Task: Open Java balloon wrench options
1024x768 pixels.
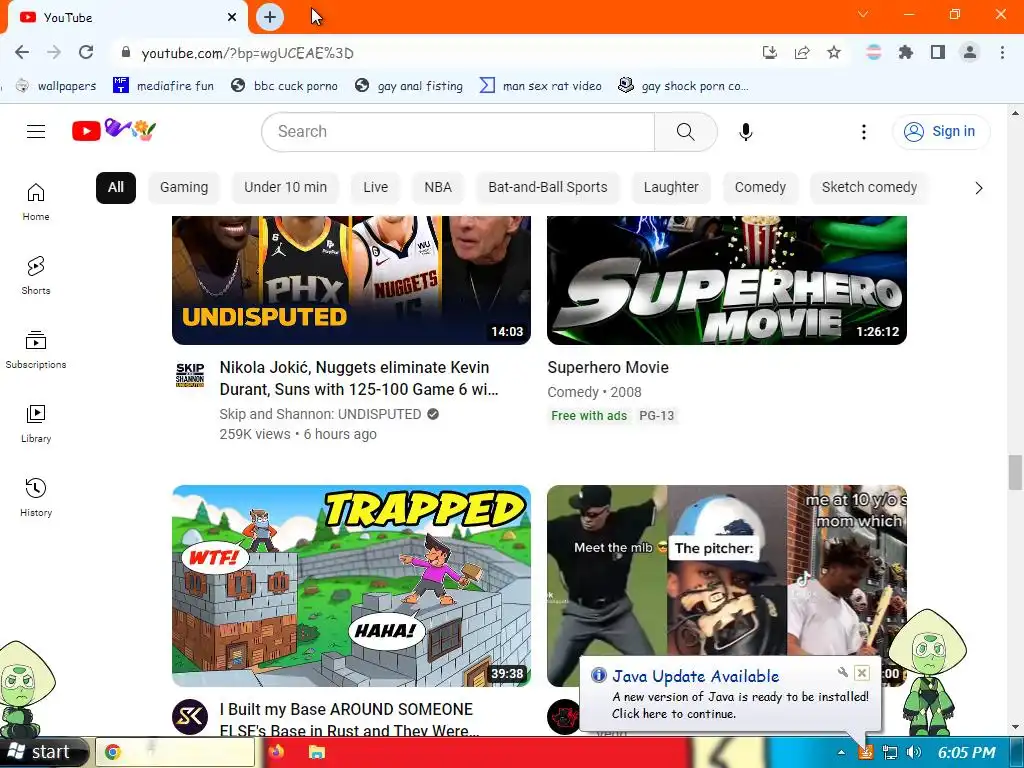Action: [842, 672]
